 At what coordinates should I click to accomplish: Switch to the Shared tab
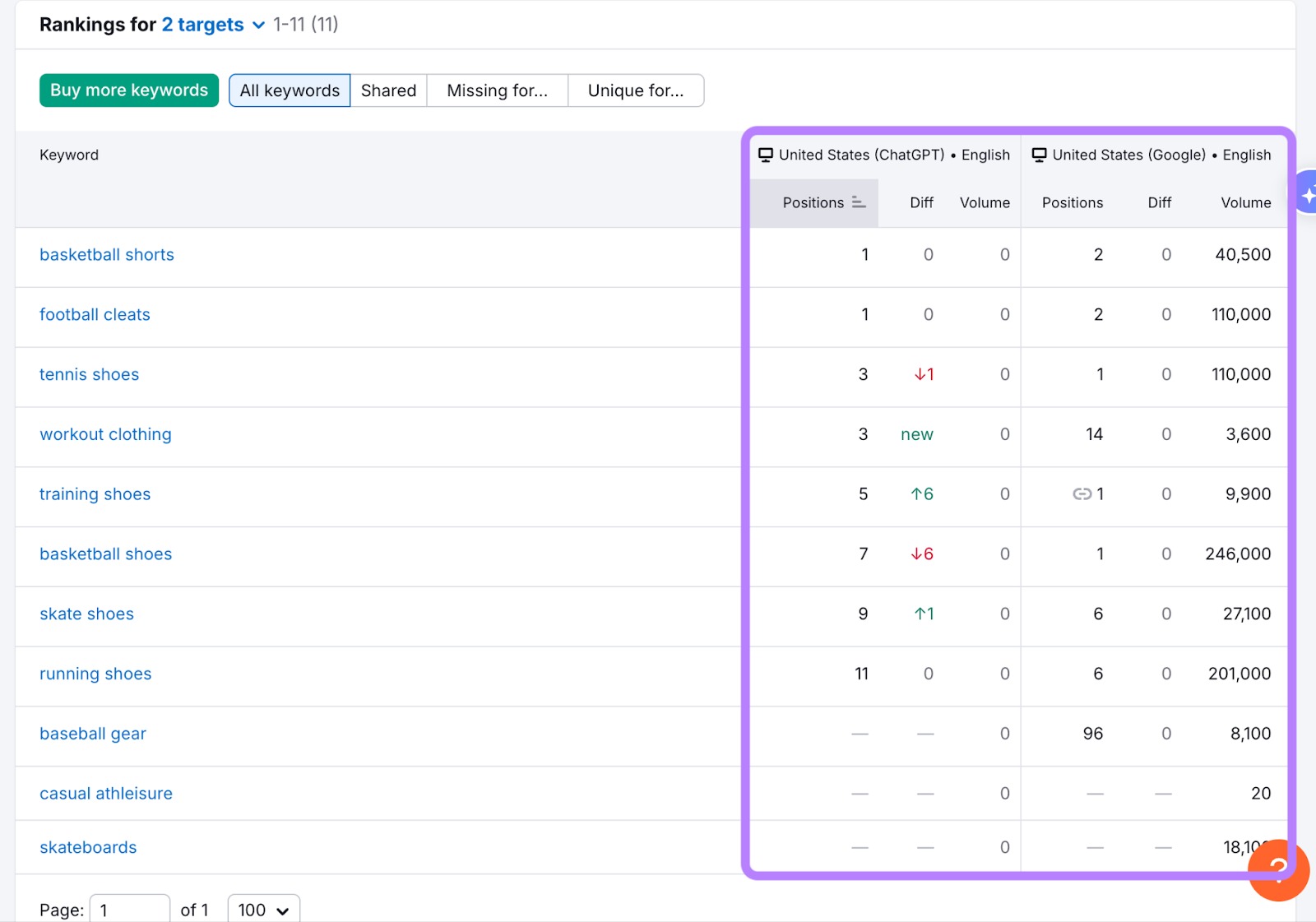tap(388, 90)
